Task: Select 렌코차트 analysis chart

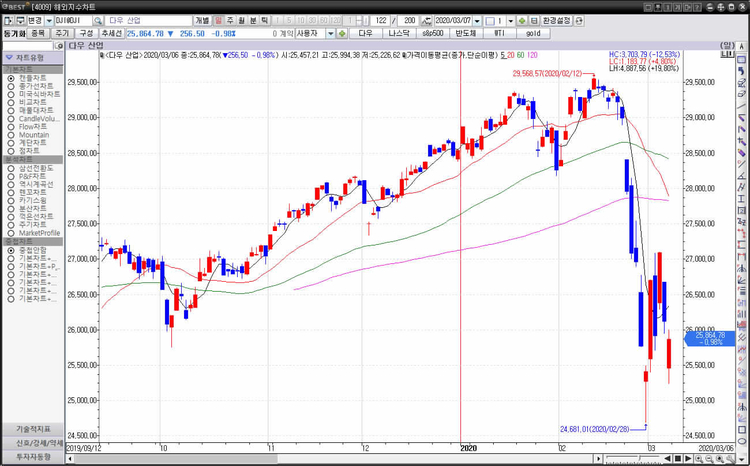Action: (33, 192)
